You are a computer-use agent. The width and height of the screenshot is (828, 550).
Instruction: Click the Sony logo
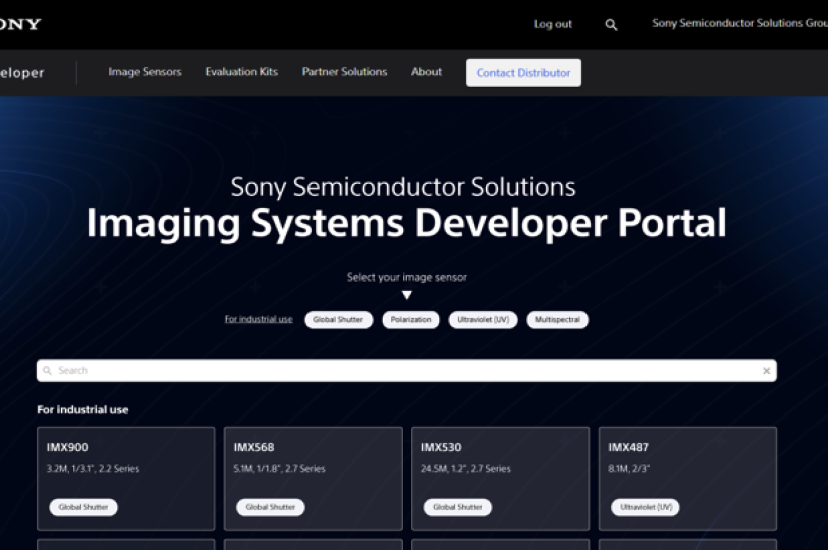coord(20,24)
